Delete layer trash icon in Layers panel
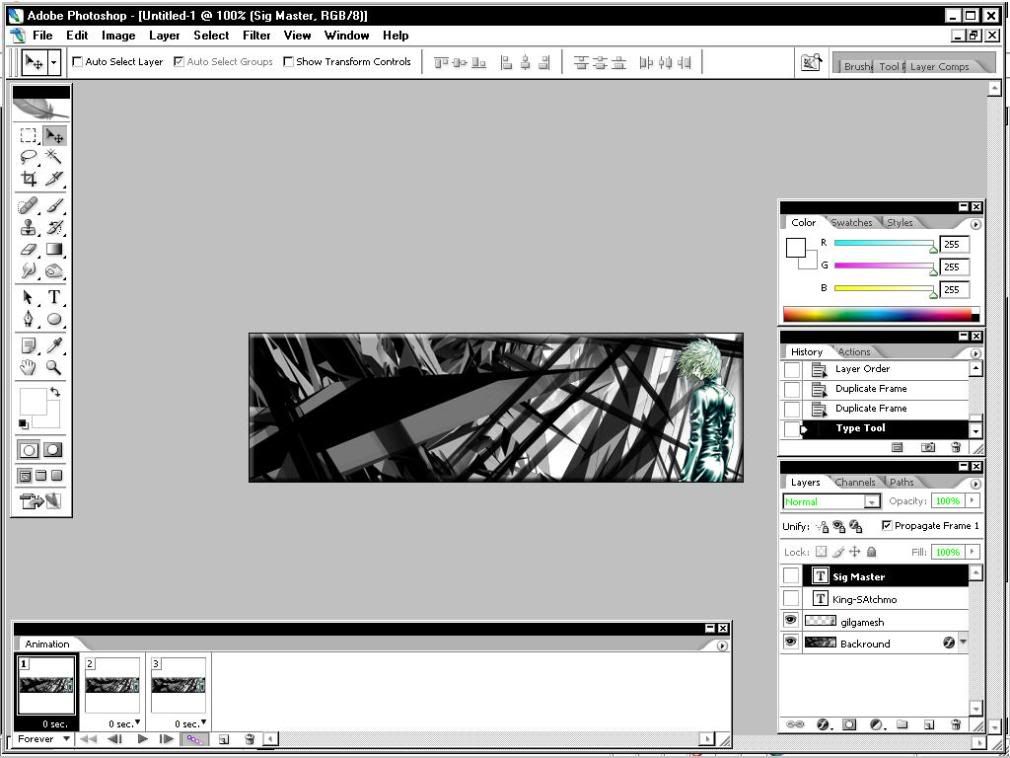 click(956, 725)
